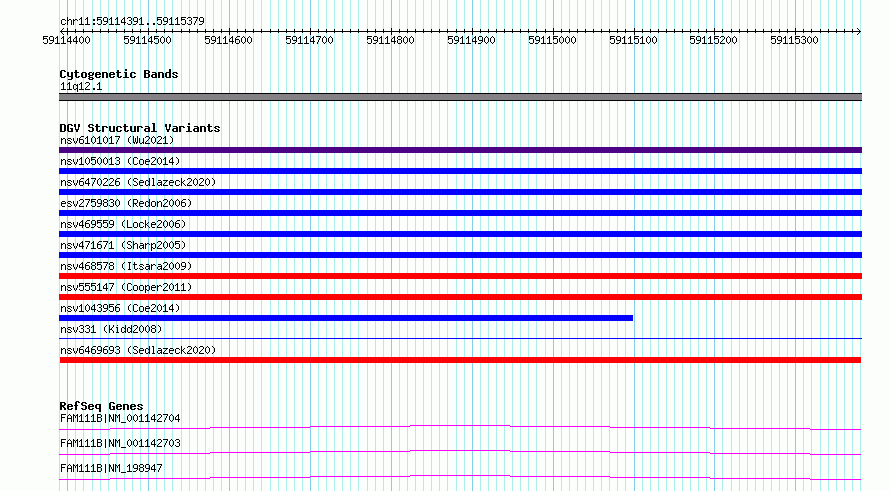Open variant nsv469559 (Locke2006) label

point(123,224)
